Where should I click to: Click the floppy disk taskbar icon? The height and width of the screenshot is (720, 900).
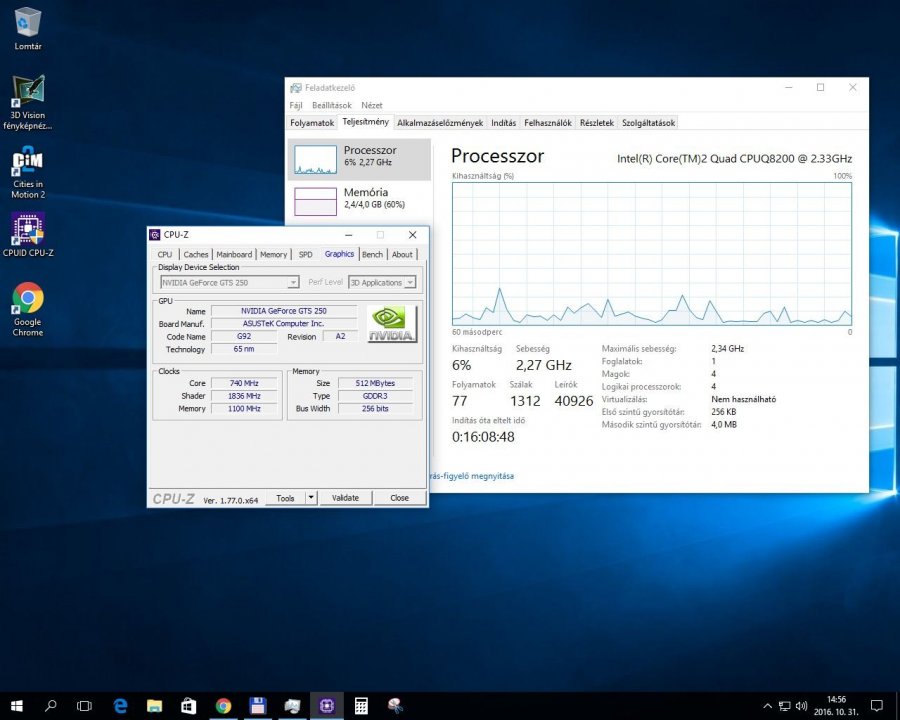[x=258, y=706]
